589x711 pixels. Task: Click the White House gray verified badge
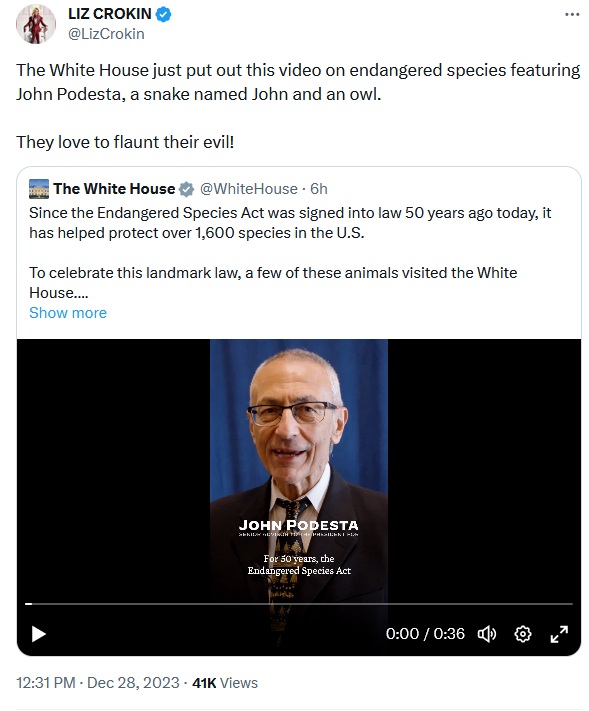186,189
